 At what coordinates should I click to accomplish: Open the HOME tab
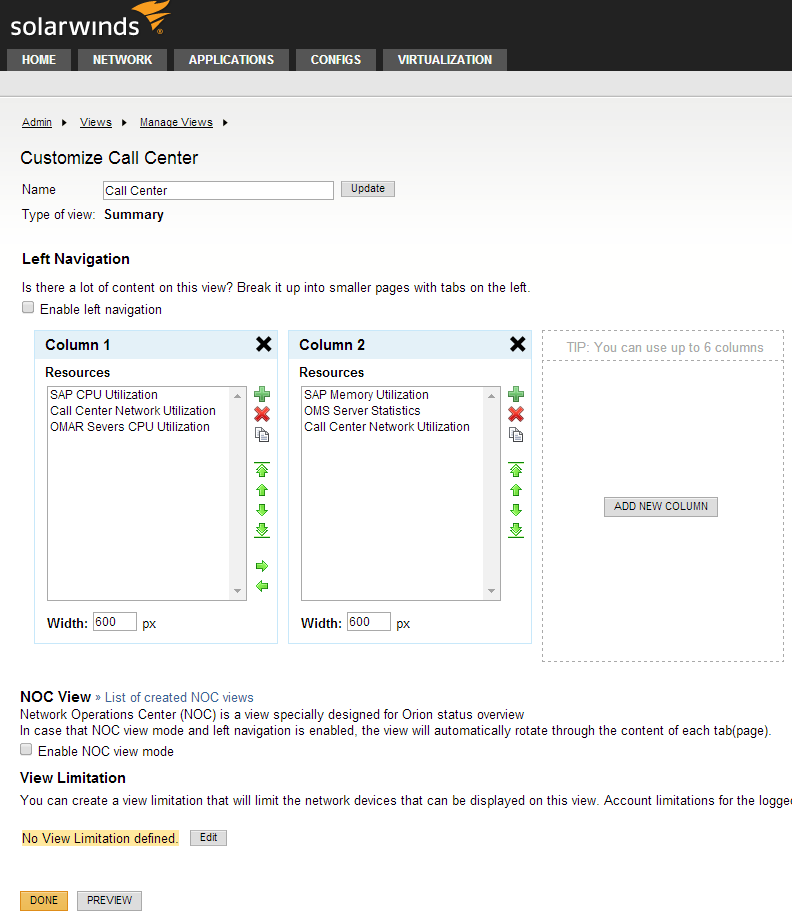point(39,60)
